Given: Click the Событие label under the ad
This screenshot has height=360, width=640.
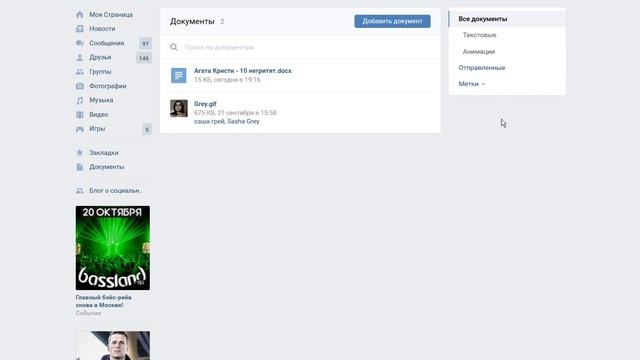Looking at the screenshot, I should click(88, 313).
